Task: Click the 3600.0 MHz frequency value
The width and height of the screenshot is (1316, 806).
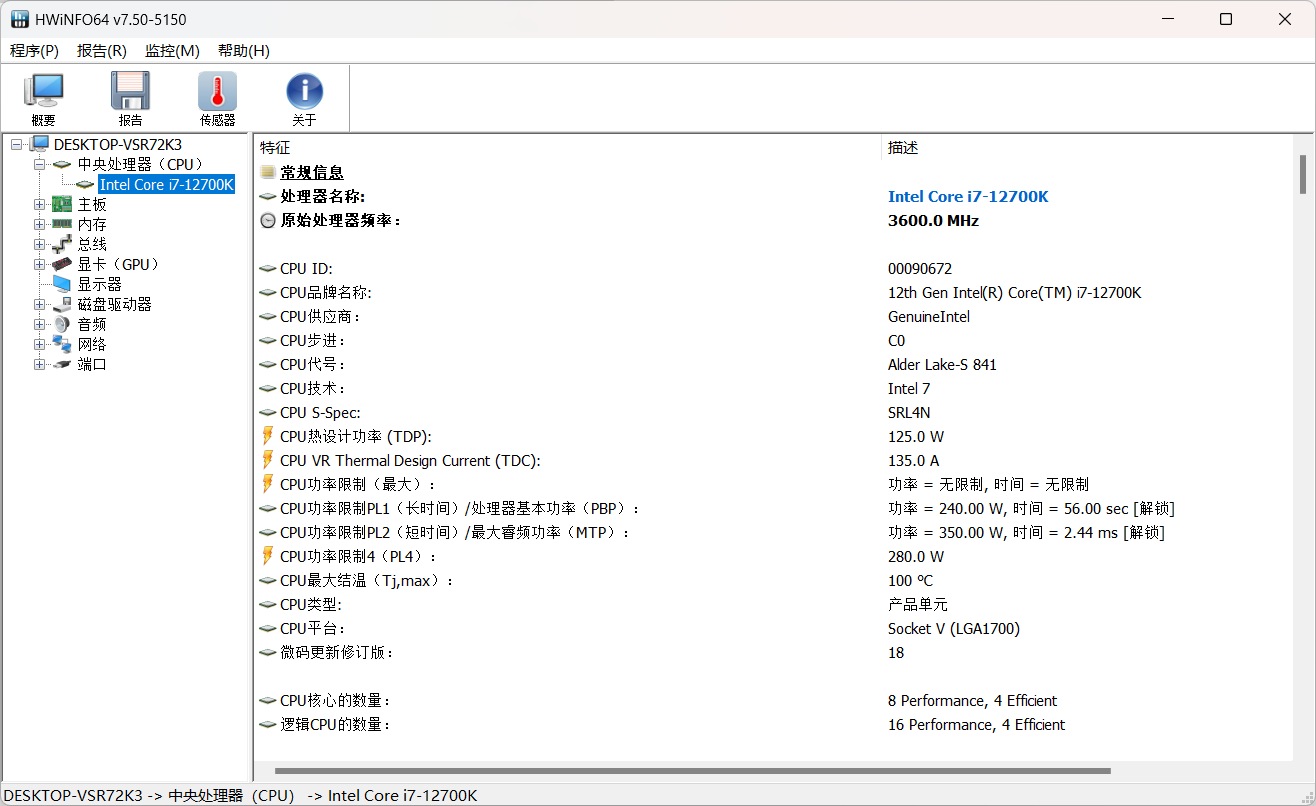Action: point(933,221)
